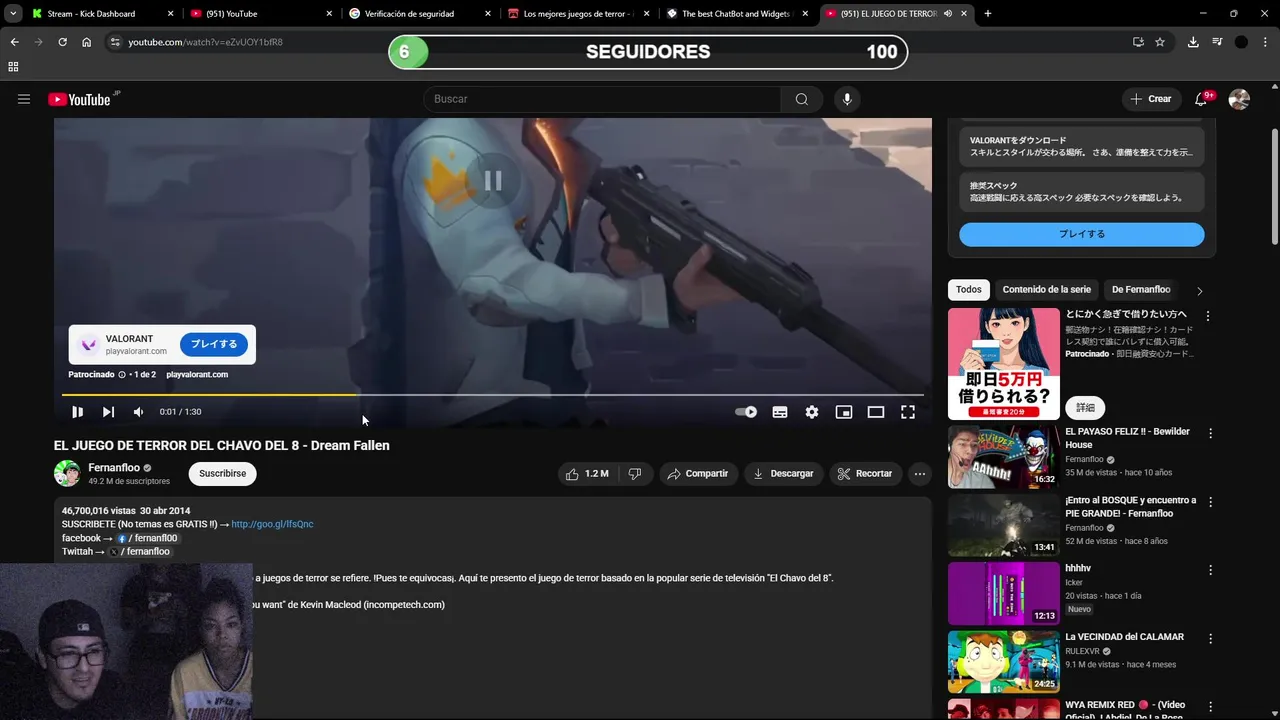Switch to miniplayer mode
Image resolution: width=1280 pixels, height=720 pixels.
pyautogui.click(x=844, y=412)
